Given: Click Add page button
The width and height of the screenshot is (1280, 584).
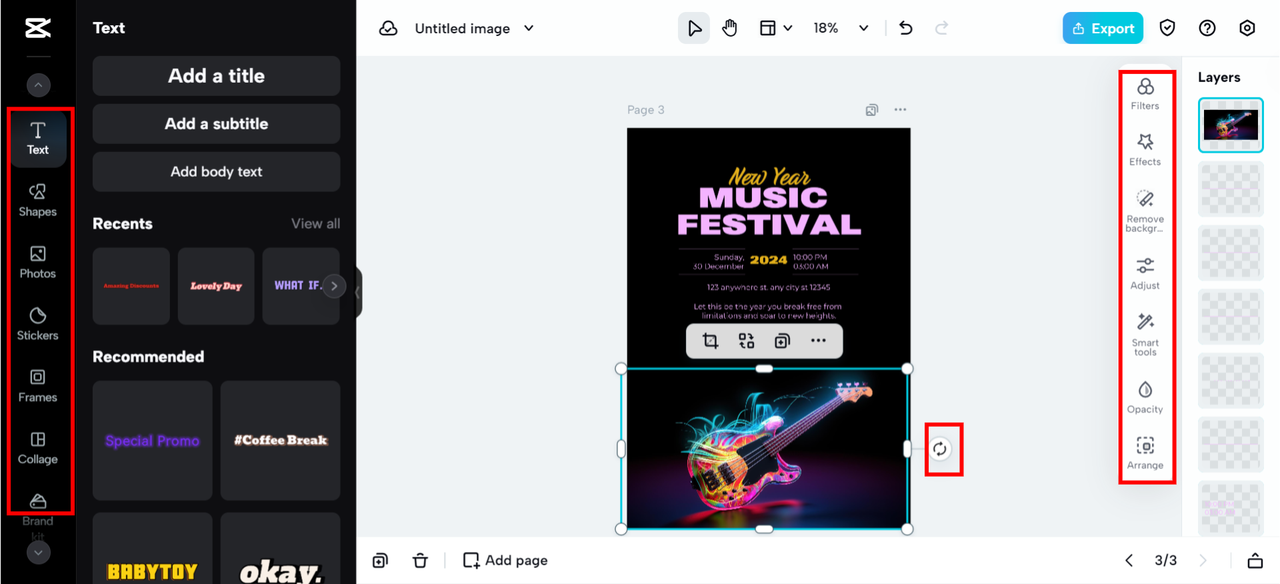Looking at the screenshot, I should [x=505, y=561].
